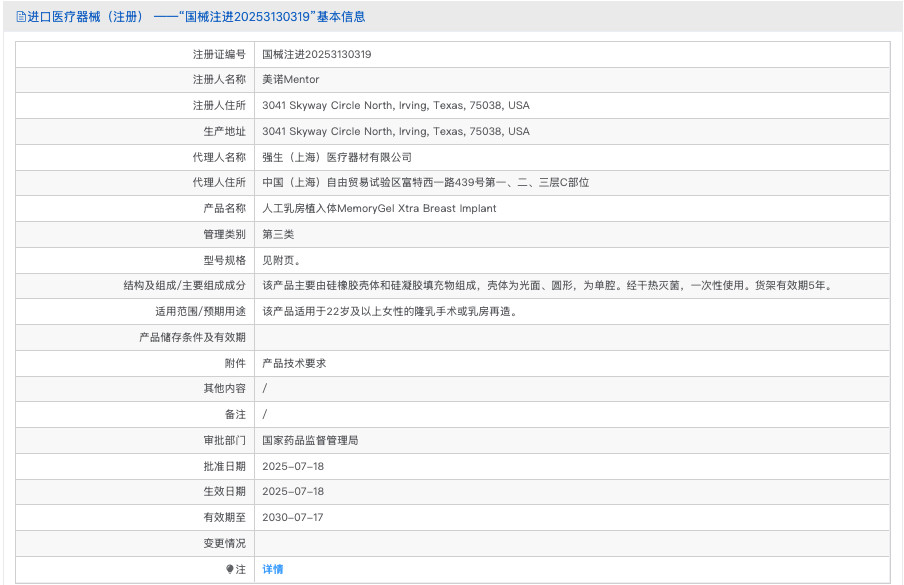Click the 生产地址 Skyway Circle address value
The height and width of the screenshot is (585, 904).
tap(395, 131)
